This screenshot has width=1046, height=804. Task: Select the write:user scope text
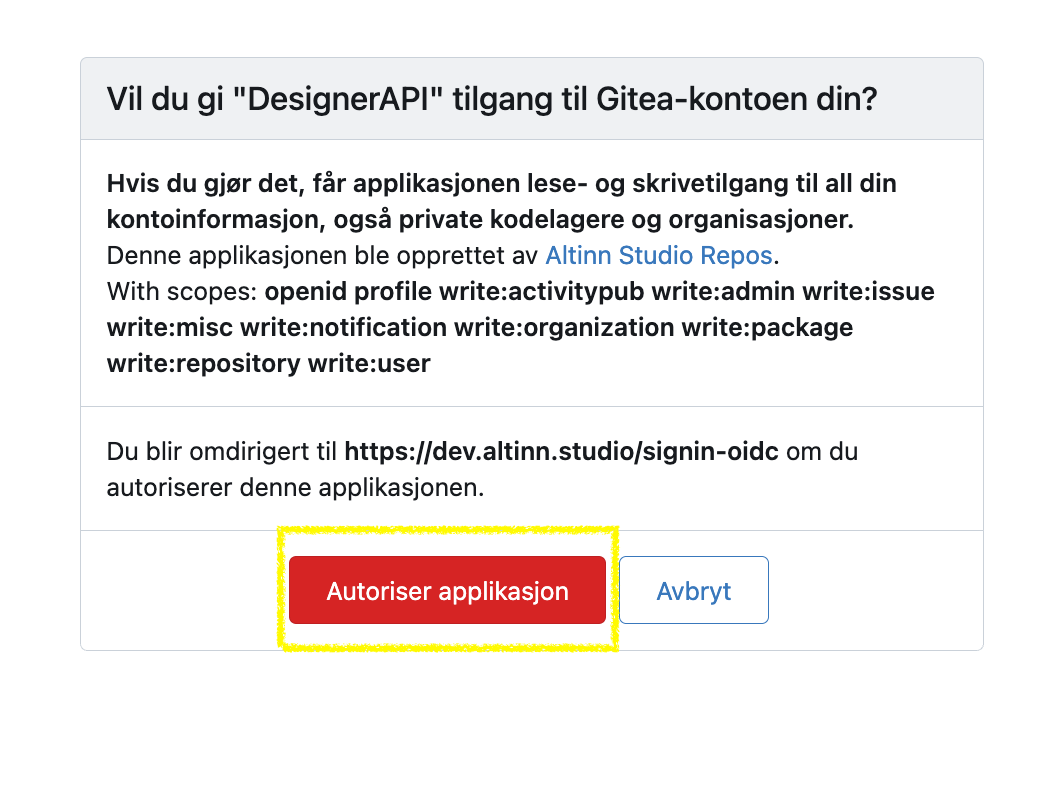pos(369,364)
